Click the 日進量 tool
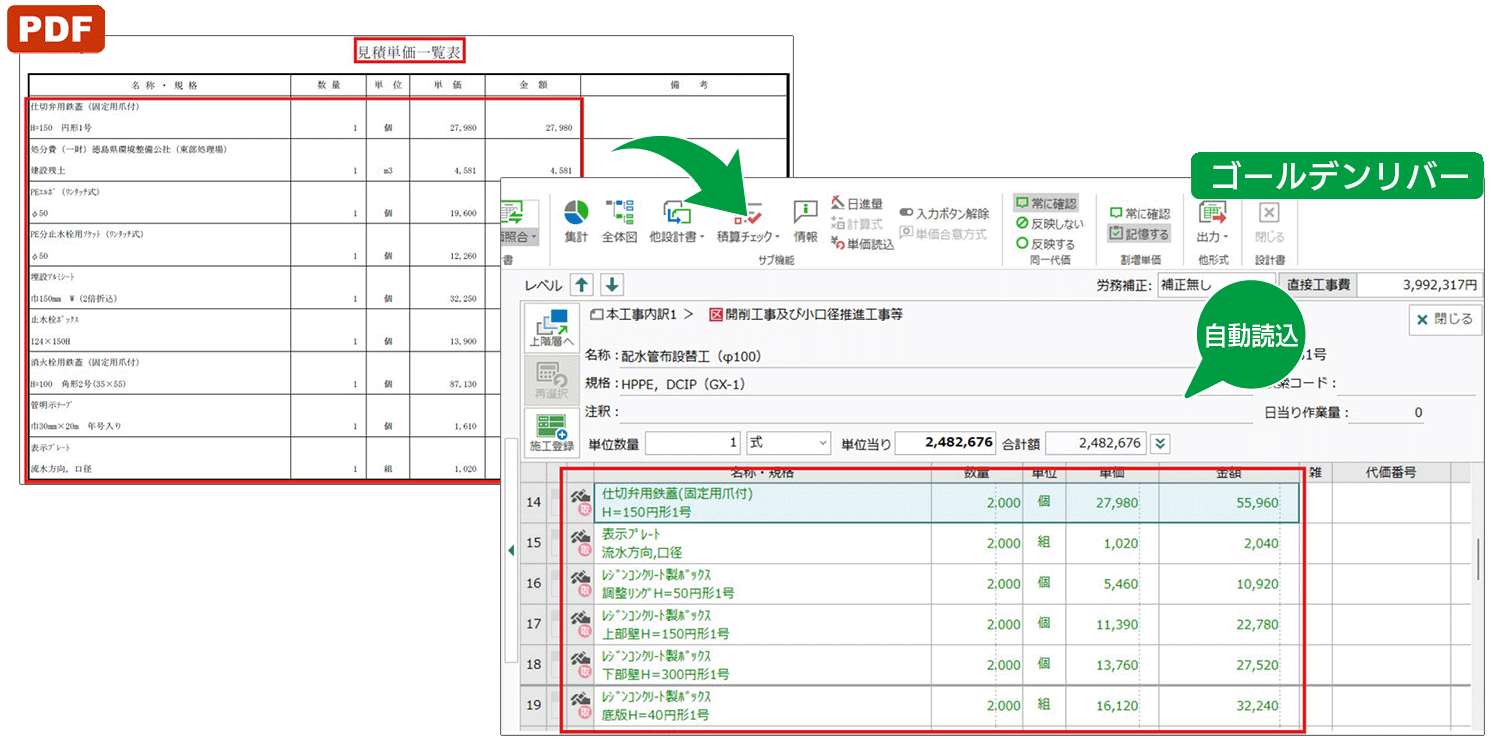The width and height of the screenshot is (1500, 750). click(857, 204)
